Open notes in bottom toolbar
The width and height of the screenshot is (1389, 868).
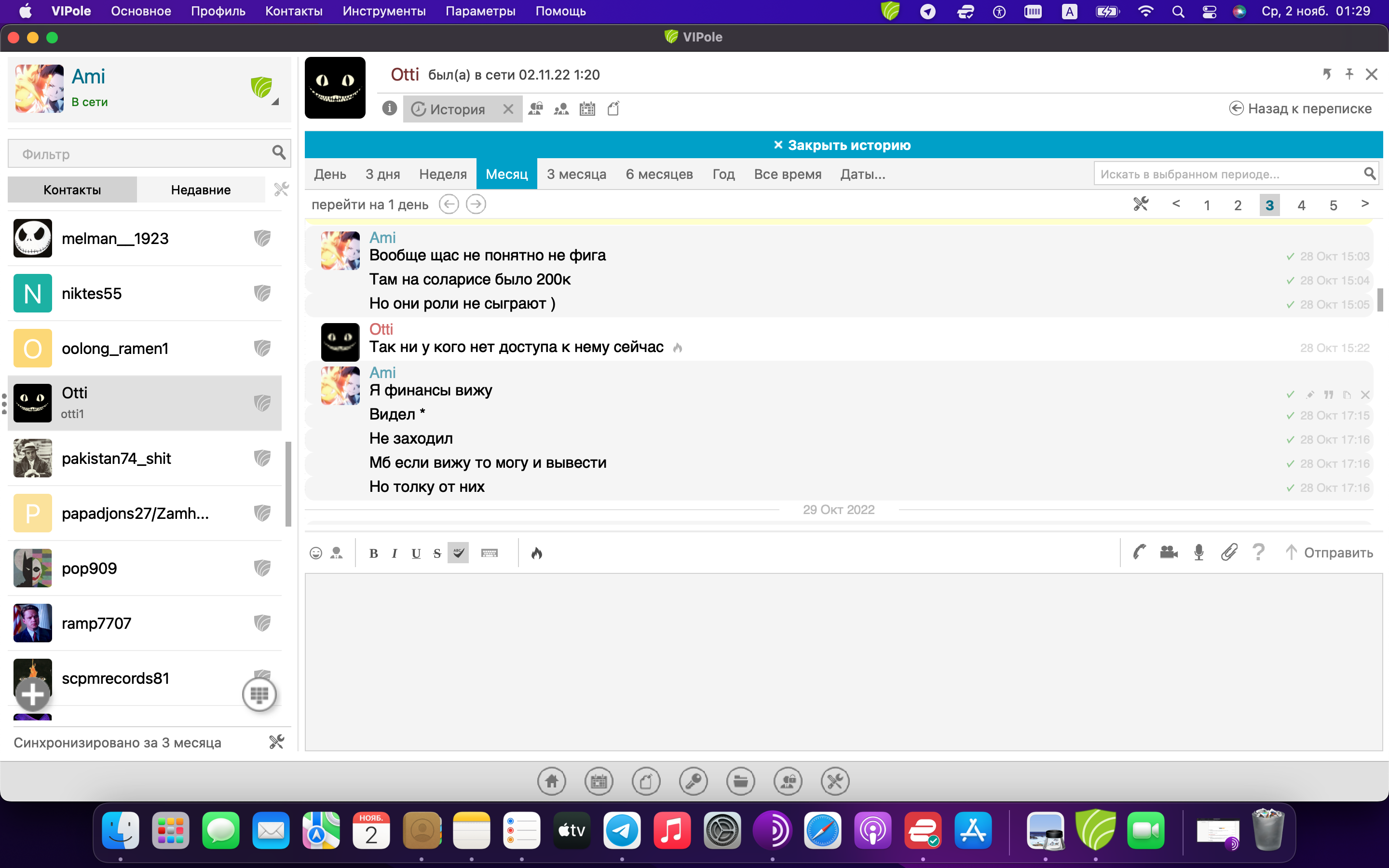coord(646,781)
